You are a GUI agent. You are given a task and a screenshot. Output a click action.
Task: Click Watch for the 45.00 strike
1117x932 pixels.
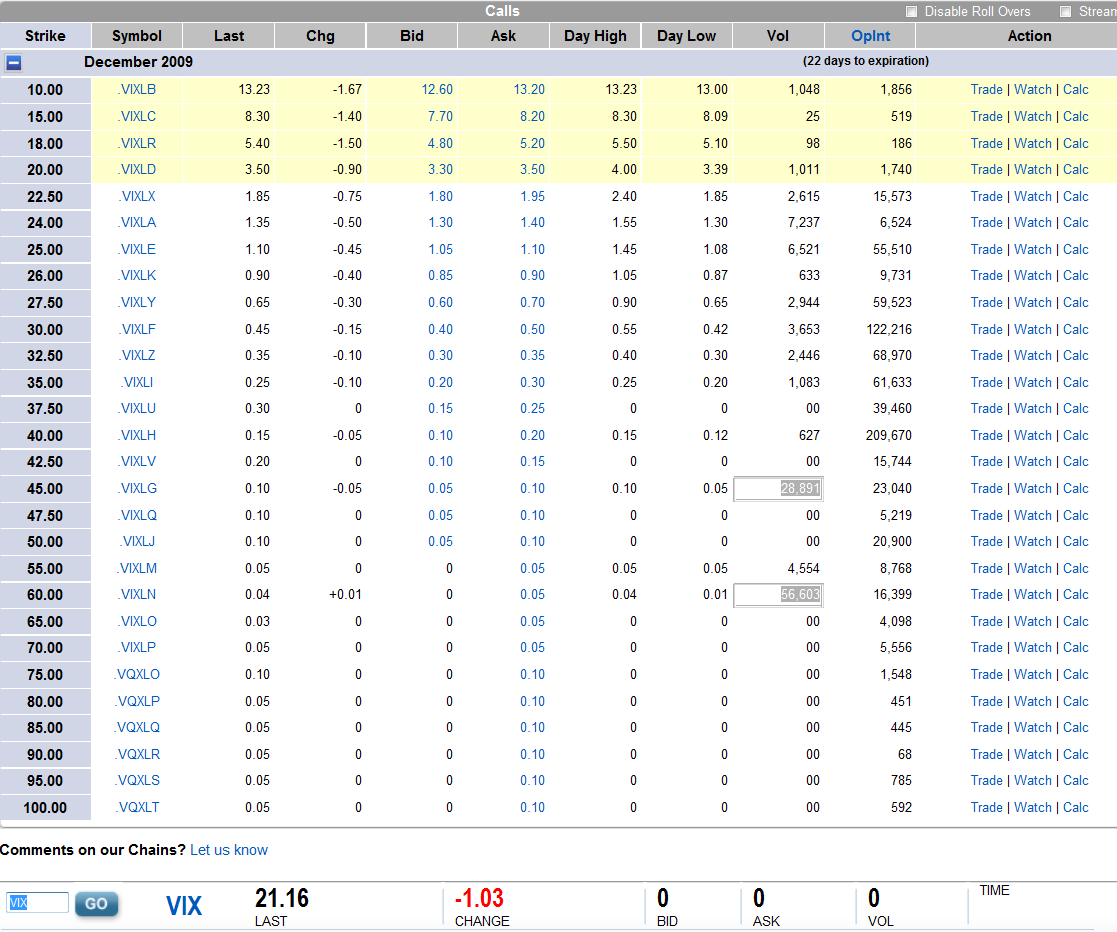click(1033, 489)
